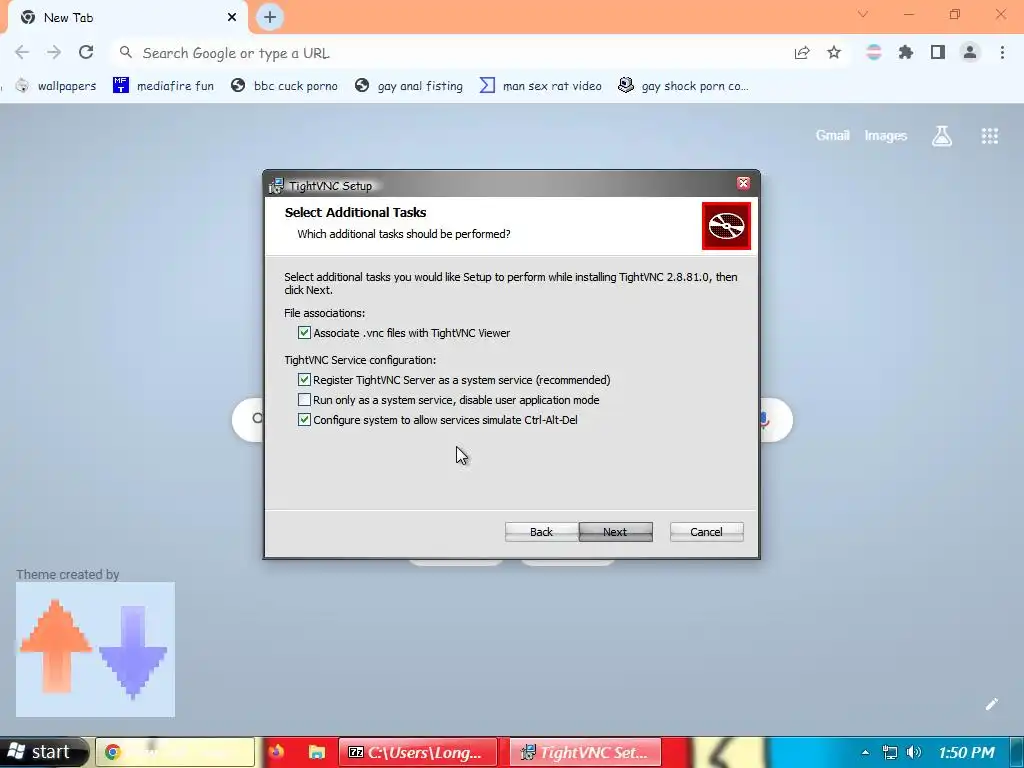The width and height of the screenshot is (1024, 768).
Task: Click the Chrome reload icon
Action: 86,52
